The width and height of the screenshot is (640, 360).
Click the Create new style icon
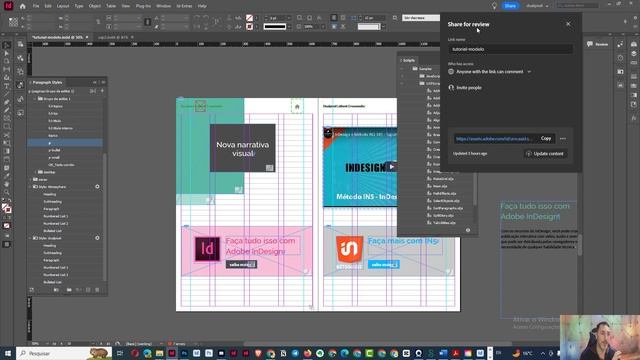(x=88, y=290)
